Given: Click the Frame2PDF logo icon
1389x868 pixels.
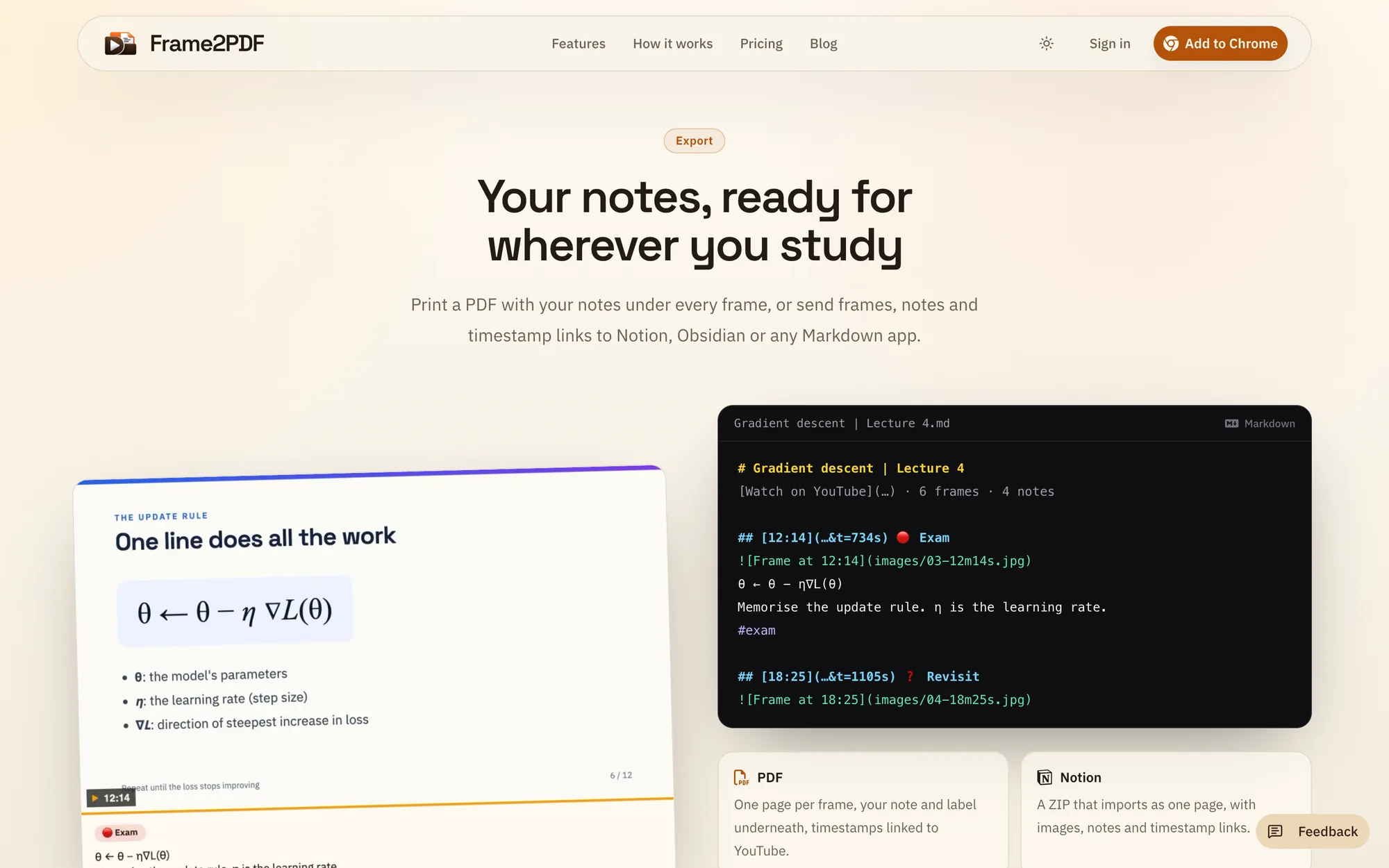Looking at the screenshot, I should pos(120,44).
